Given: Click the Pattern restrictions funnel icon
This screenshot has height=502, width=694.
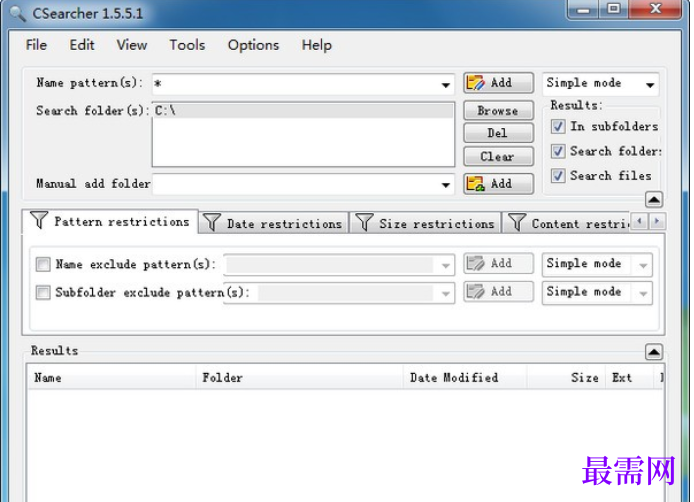Looking at the screenshot, I should (39, 220).
